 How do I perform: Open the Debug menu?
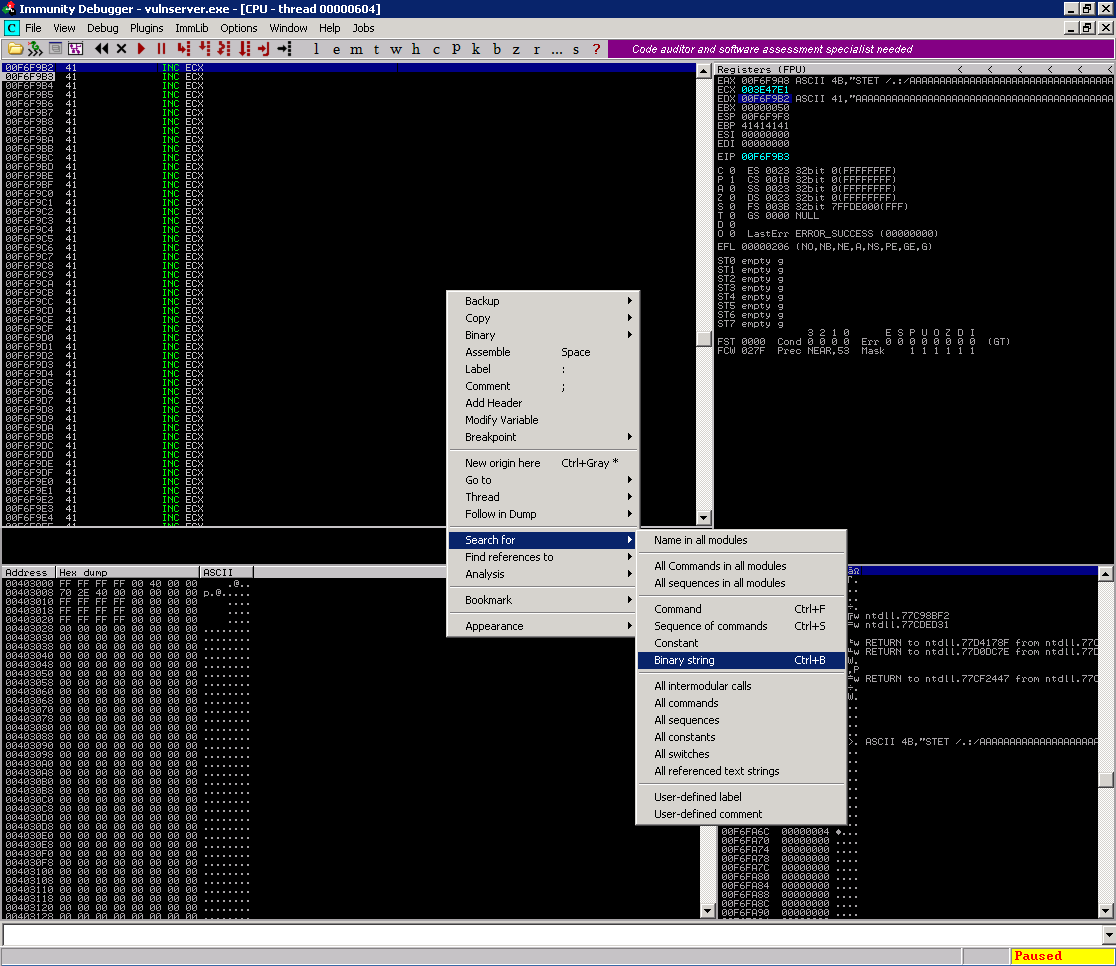102,28
